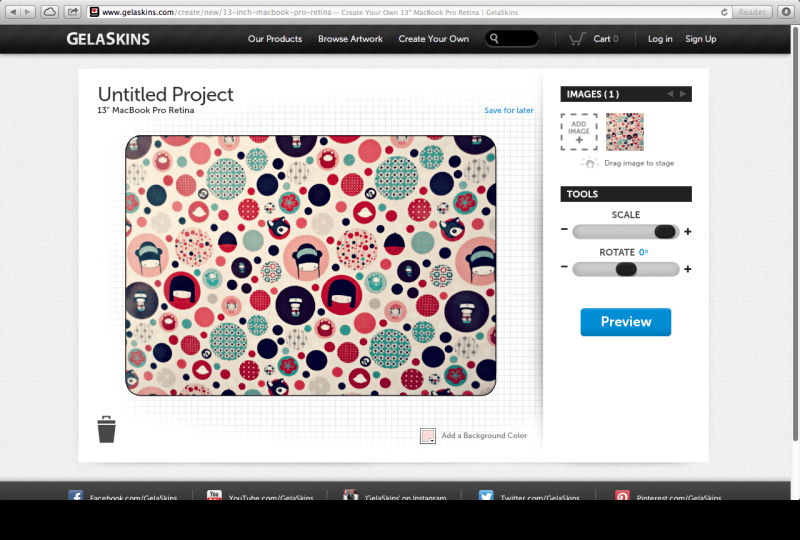This screenshot has width=800, height=540.
Task: Open the Instagram footer icon
Action: [351, 495]
